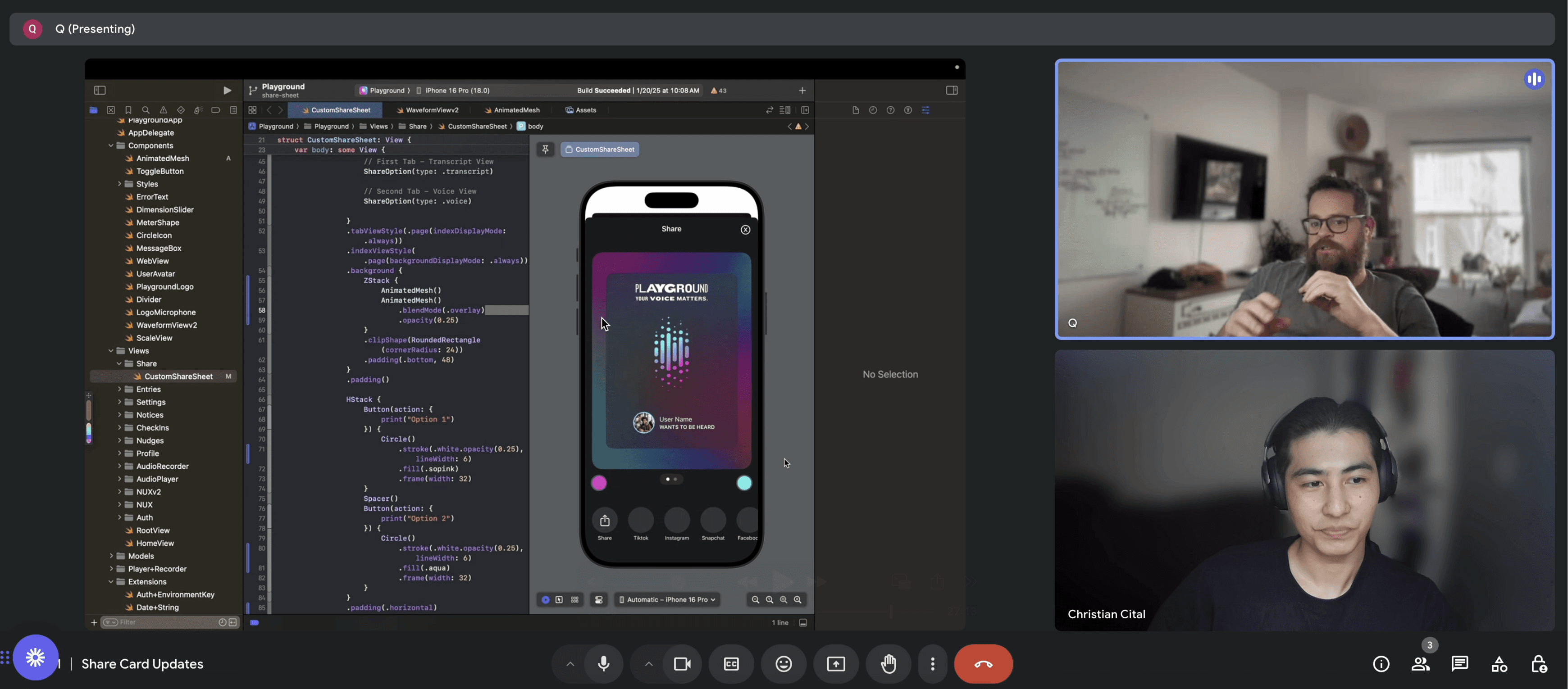This screenshot has height=689, width=1568.
Task: Open Meet activities panel
Action: [x=1499, y=663]
